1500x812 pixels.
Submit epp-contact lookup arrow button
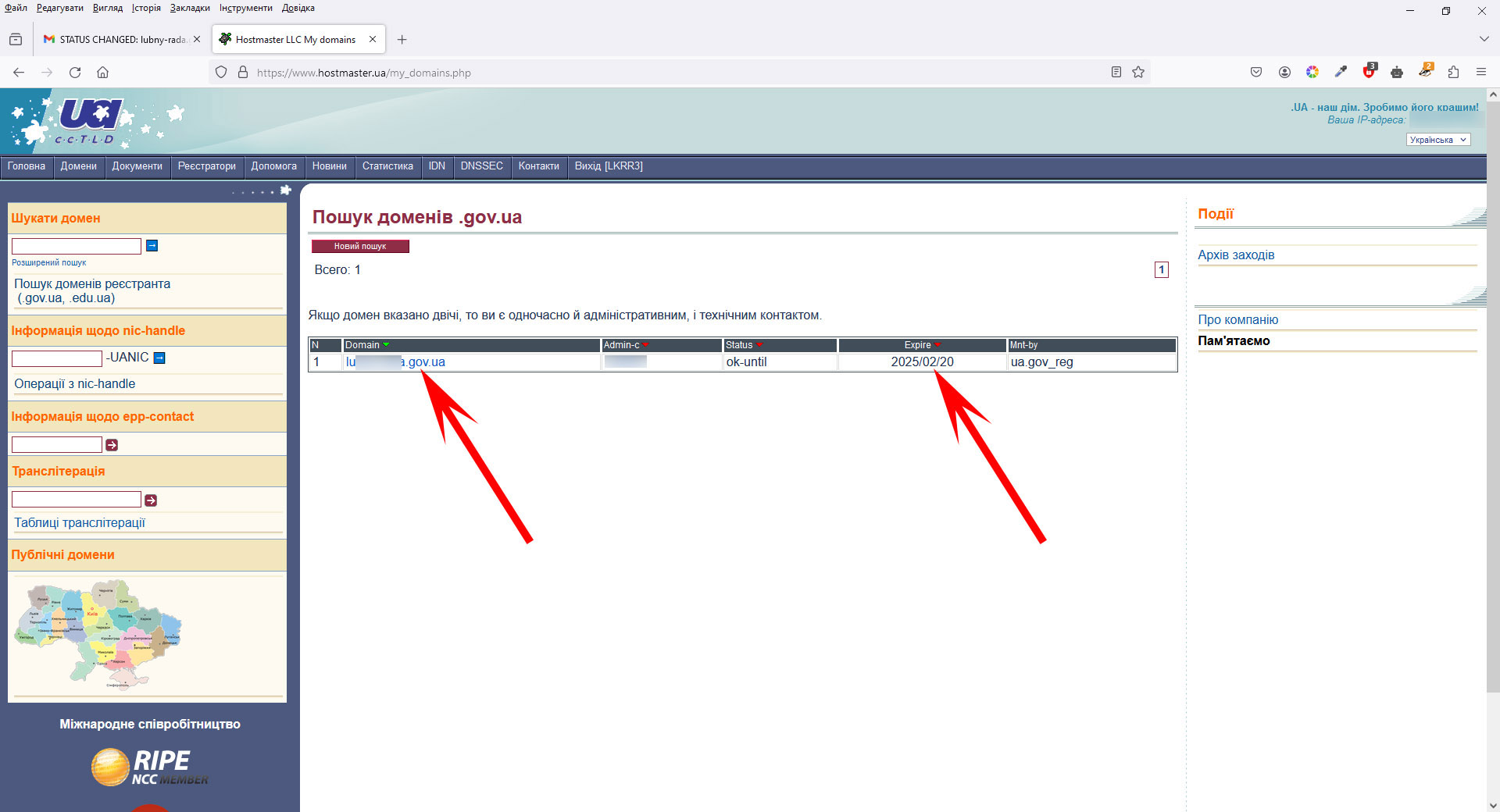pyautogui.click(x=112, y=445)
